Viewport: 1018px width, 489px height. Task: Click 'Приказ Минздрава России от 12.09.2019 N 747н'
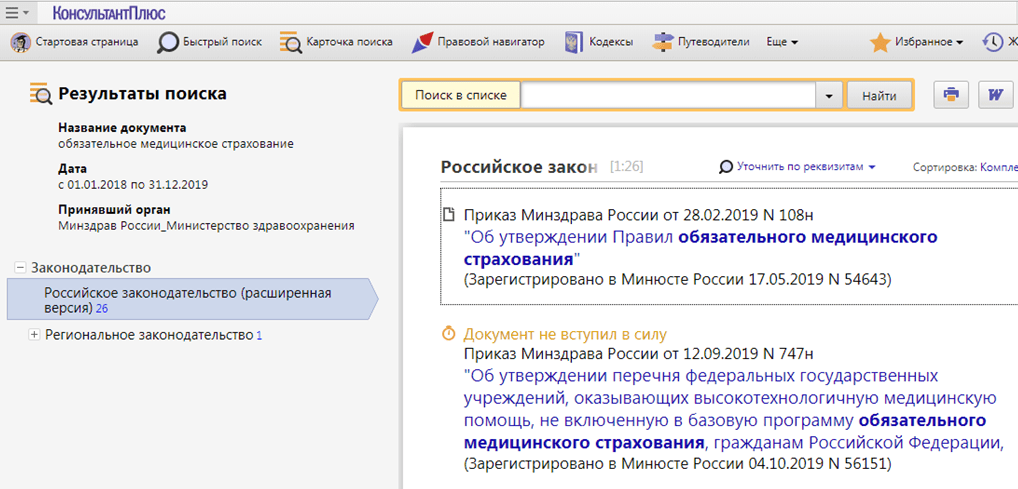point(638,354)
